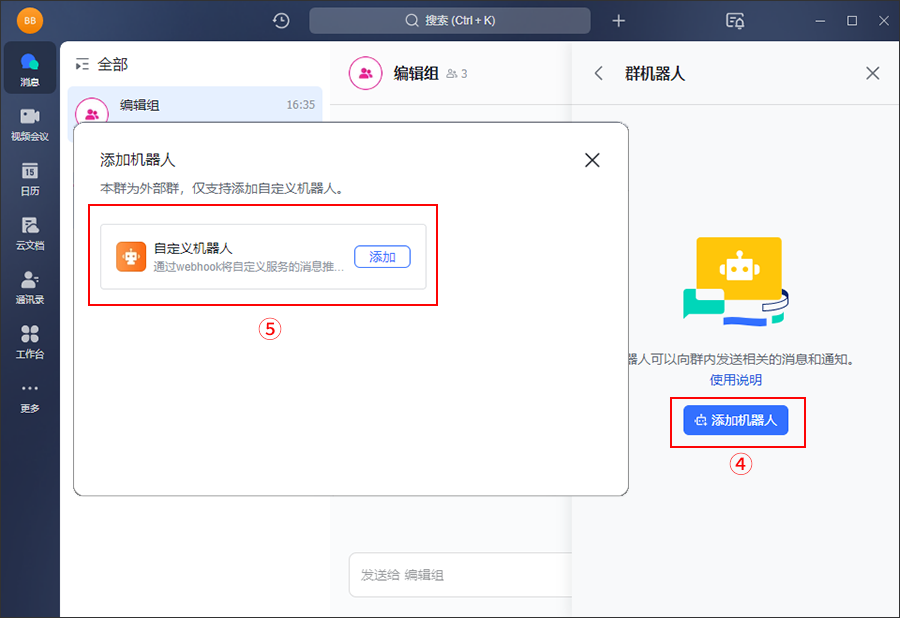This screenshot has height=618, width=900.
Task: View the group member count icon
Action: (x=452, y=74)
